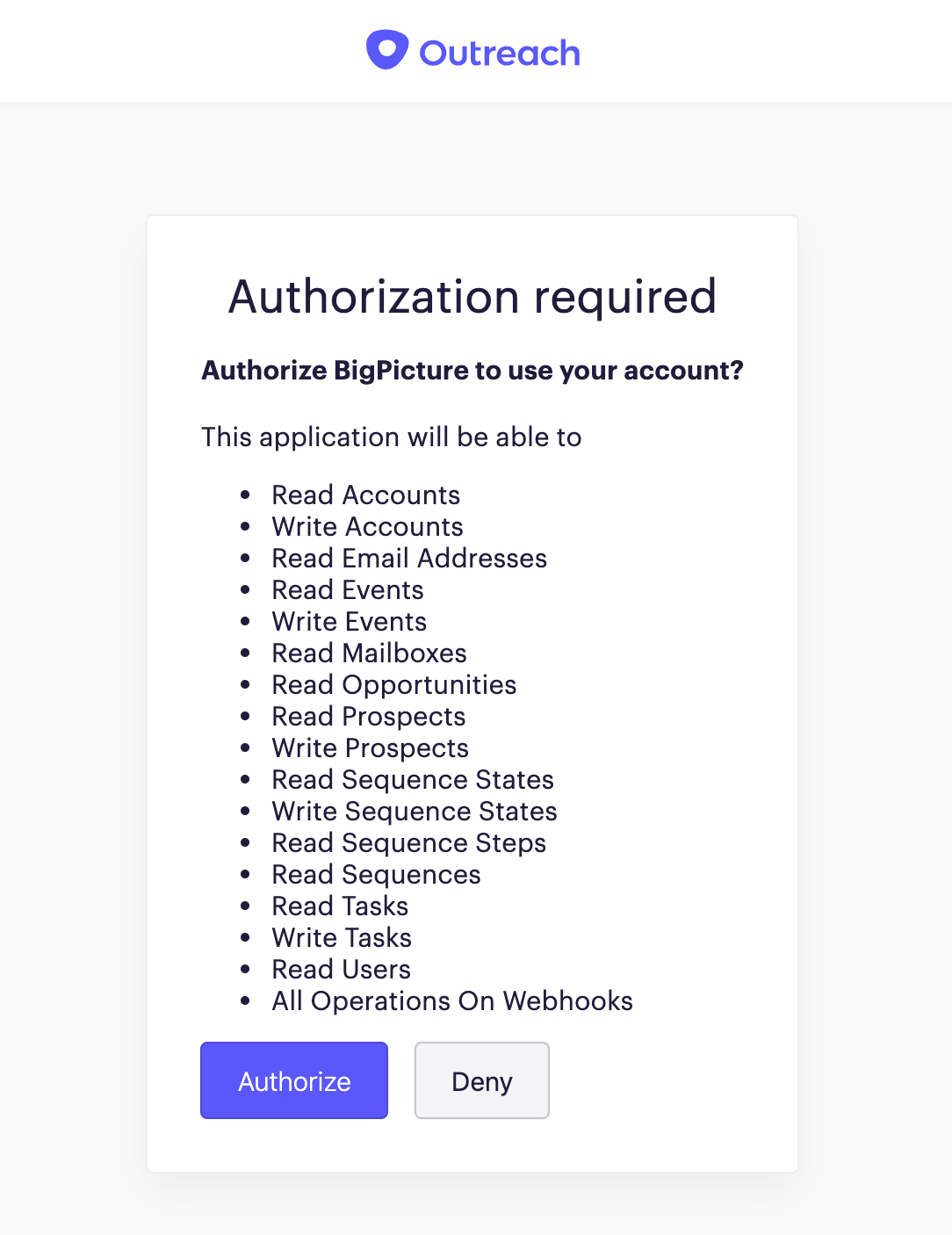Click the Write Sequence States permission
The width and height of the screenshot is (952, 1235).
coord(415,812)
